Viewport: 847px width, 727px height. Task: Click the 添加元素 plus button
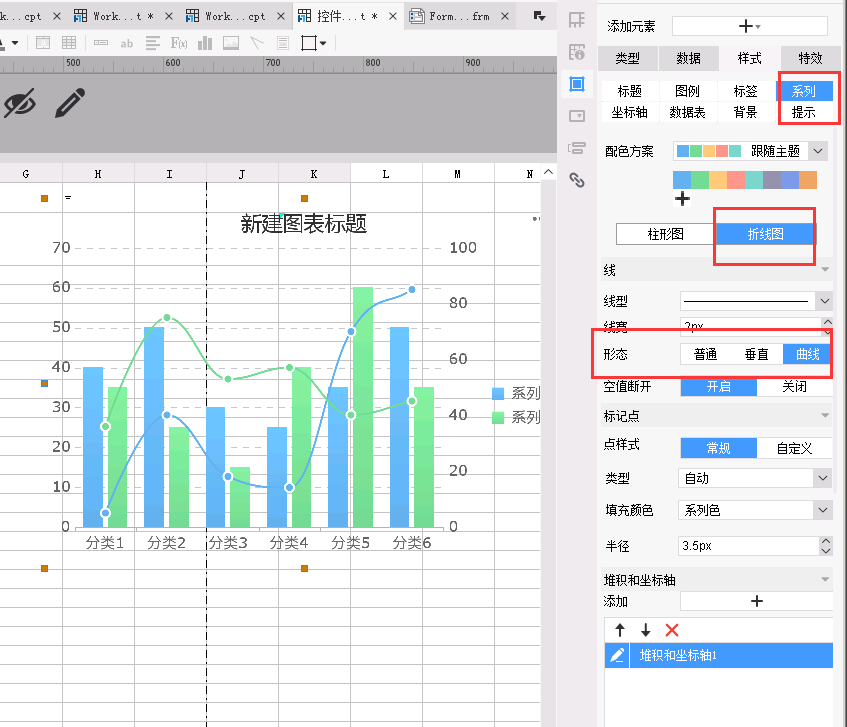pyautogui.click(x=749, y=26)
